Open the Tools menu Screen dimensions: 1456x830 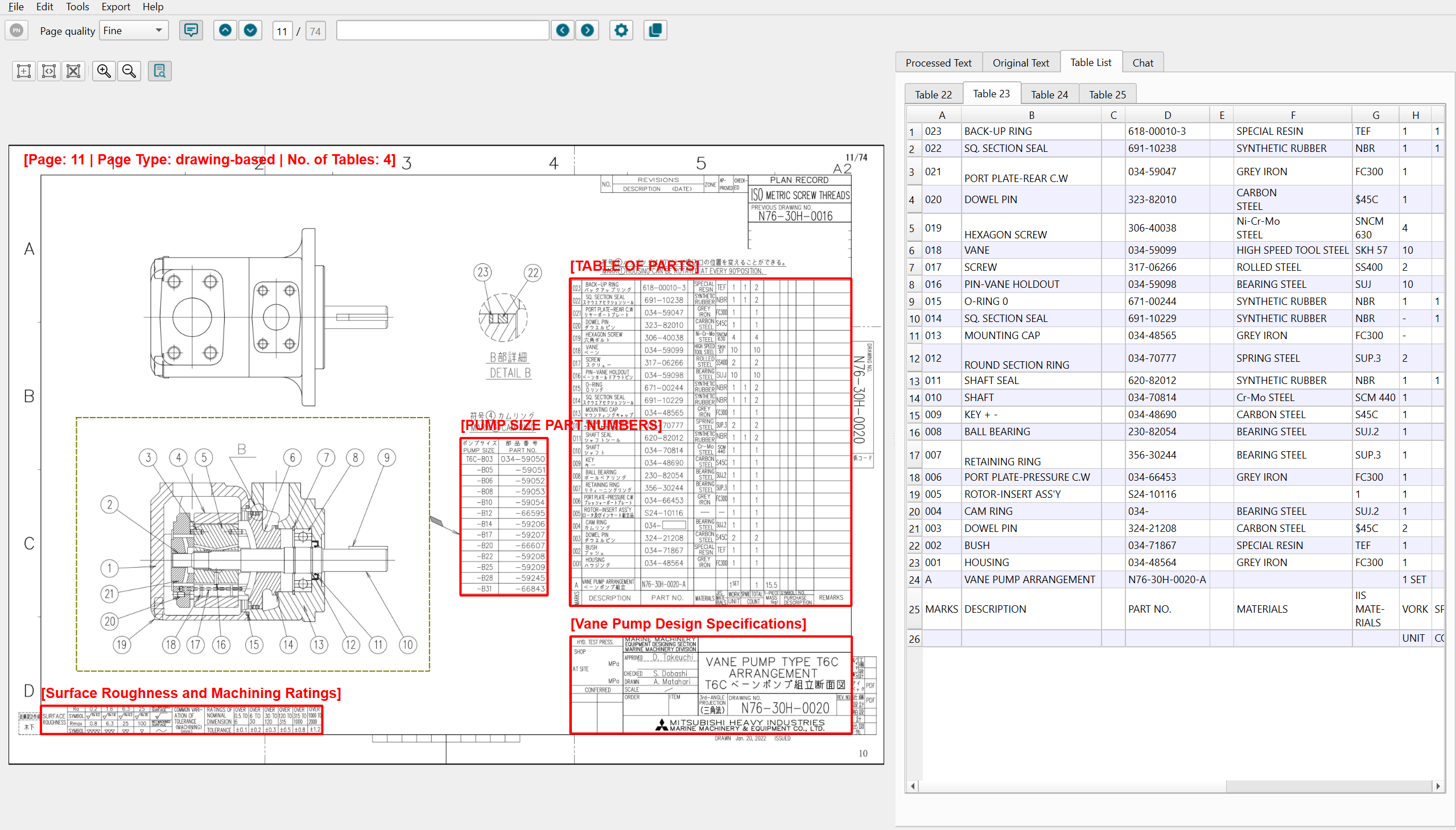pos(77,7)
